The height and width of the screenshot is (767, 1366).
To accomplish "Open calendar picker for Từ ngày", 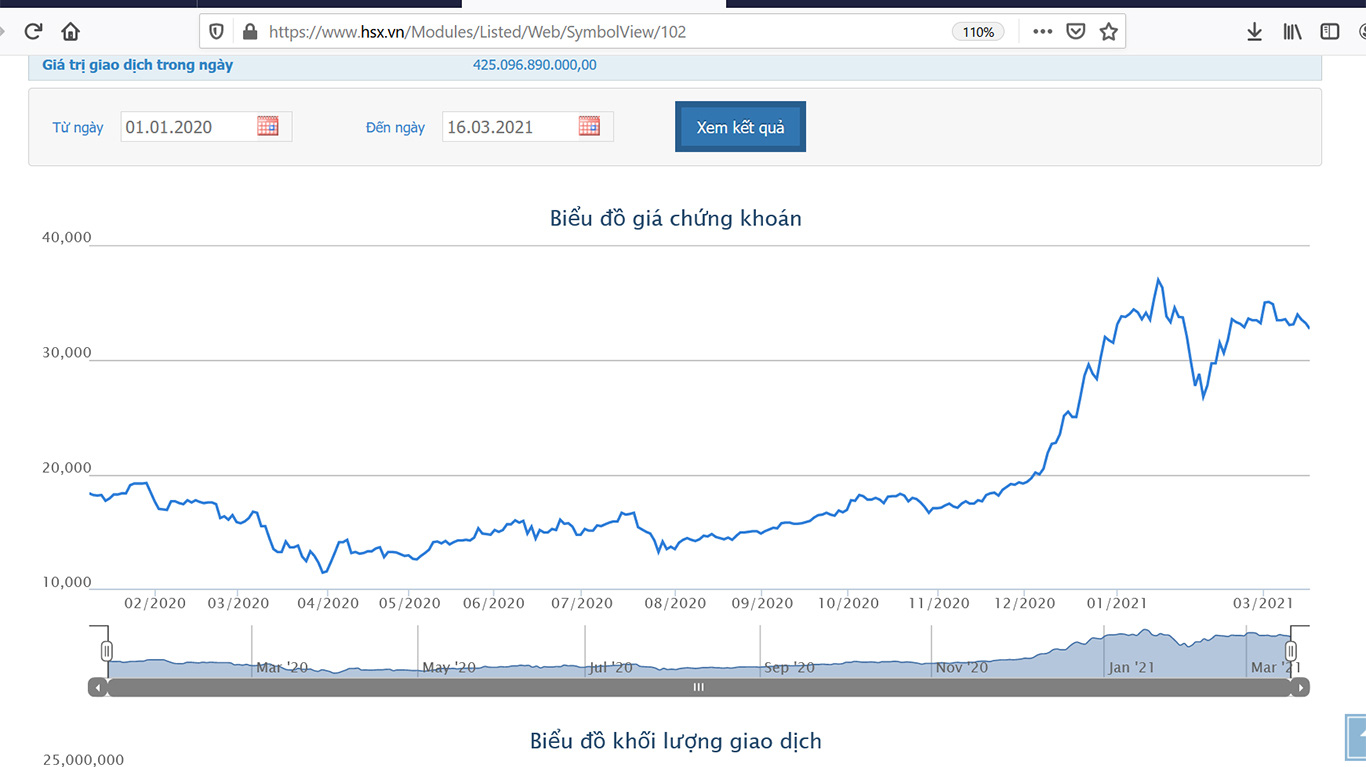I will 267,127.
